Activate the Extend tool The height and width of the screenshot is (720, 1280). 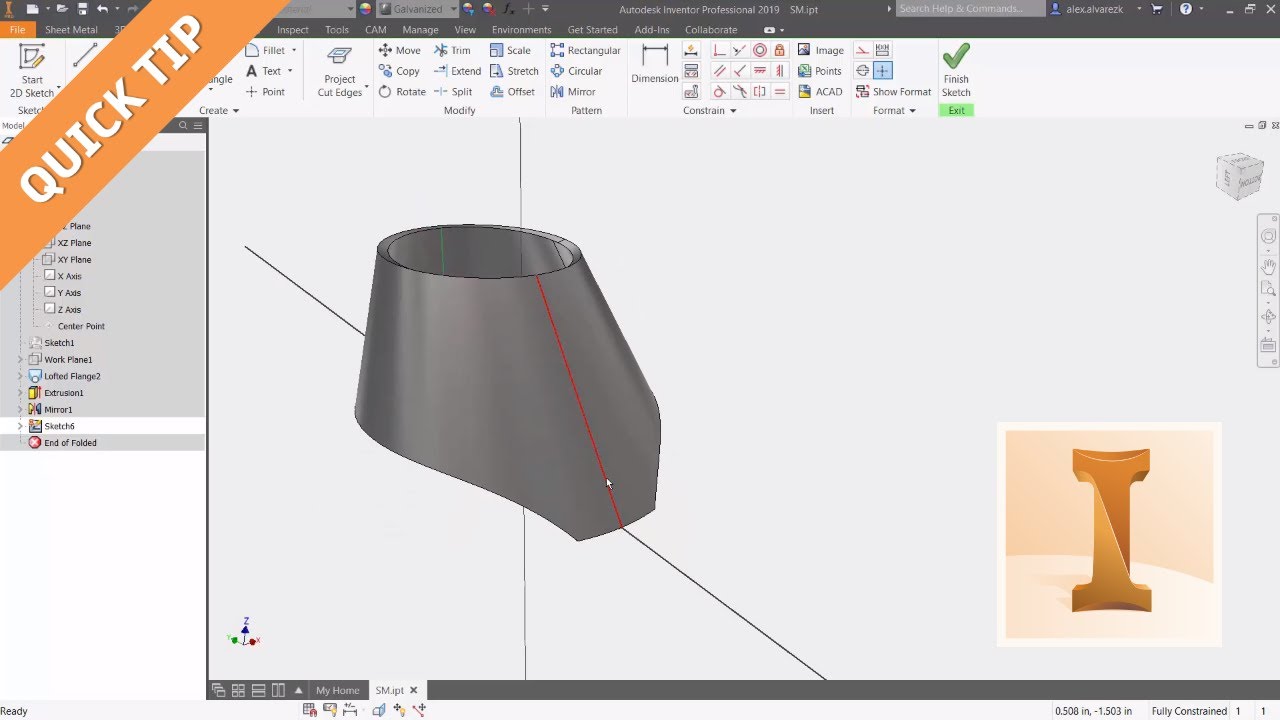click(457, 71)
